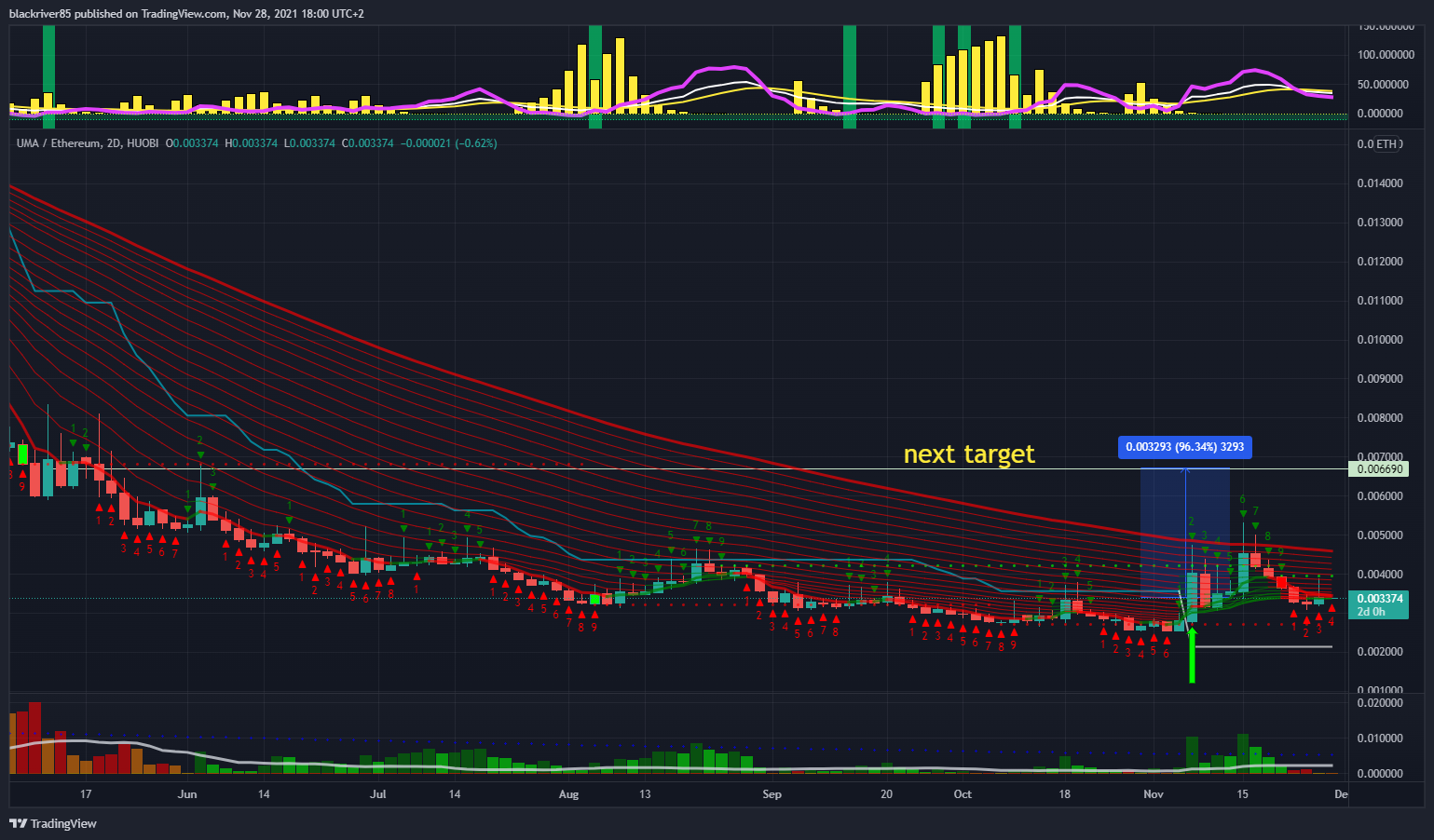Click the 0.006000 price axis label

1380,496
